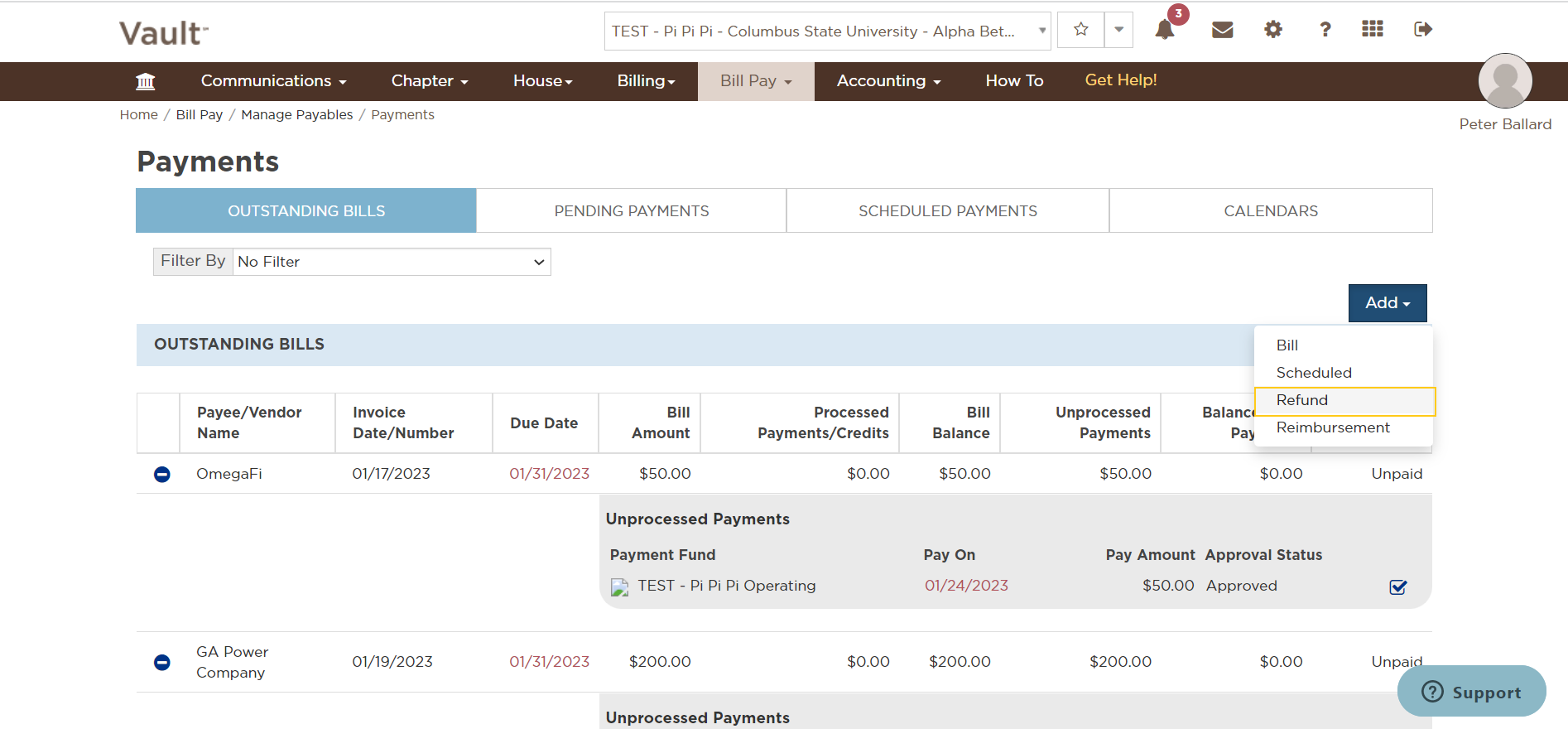Click the question mark help icon
Viewport: 1568px width, 729px height.
(x=1325, y=30)
